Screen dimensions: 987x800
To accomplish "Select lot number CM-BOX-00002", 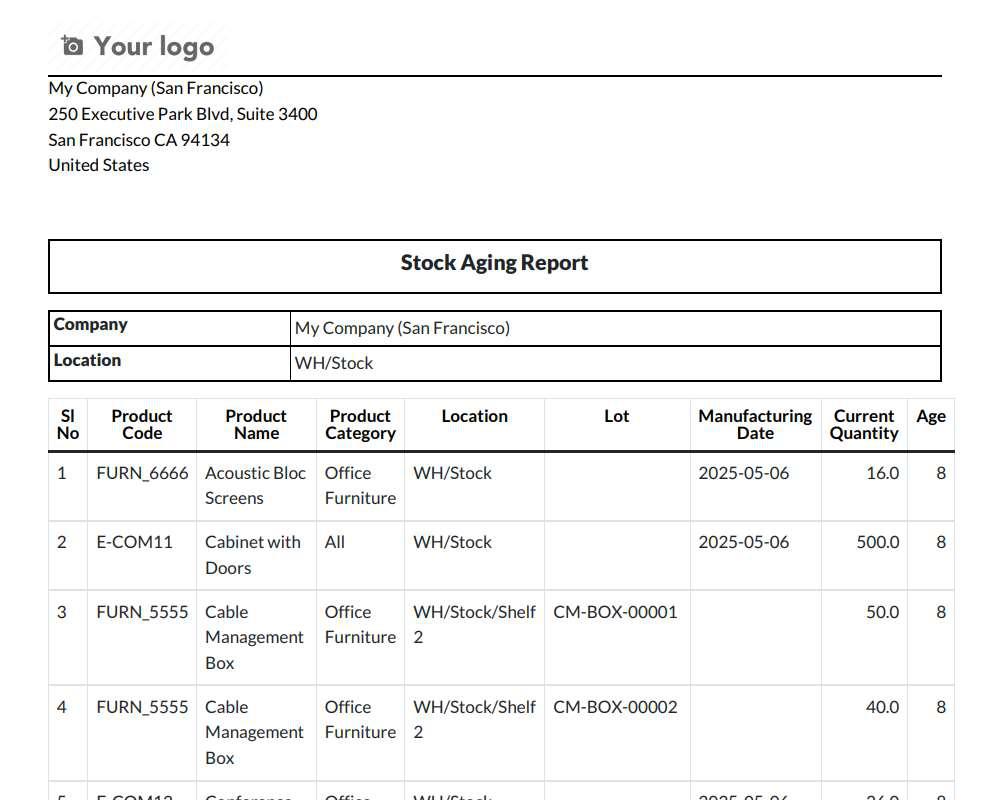I will tap(615, 707).
